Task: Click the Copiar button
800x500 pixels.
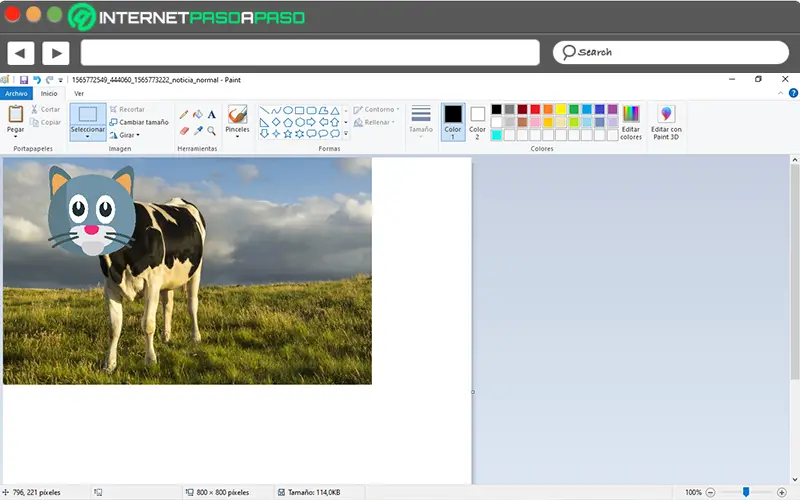Action: coord(45,122)
